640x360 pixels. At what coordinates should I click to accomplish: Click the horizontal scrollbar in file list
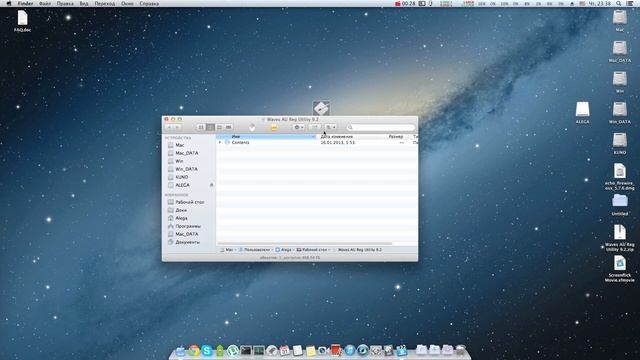coord(304,244)
